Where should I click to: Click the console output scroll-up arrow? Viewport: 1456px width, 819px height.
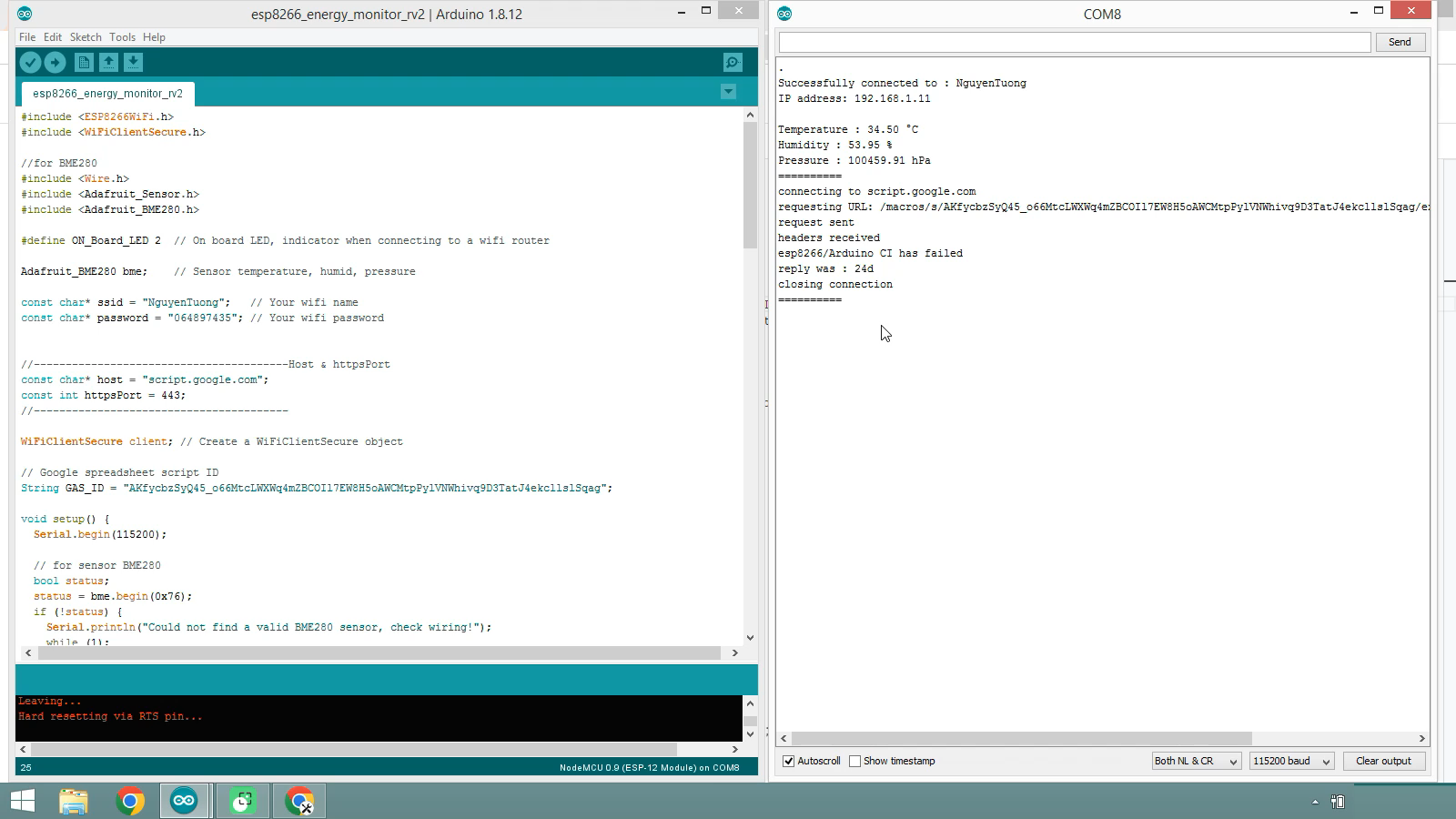click(x=750, y=703)
